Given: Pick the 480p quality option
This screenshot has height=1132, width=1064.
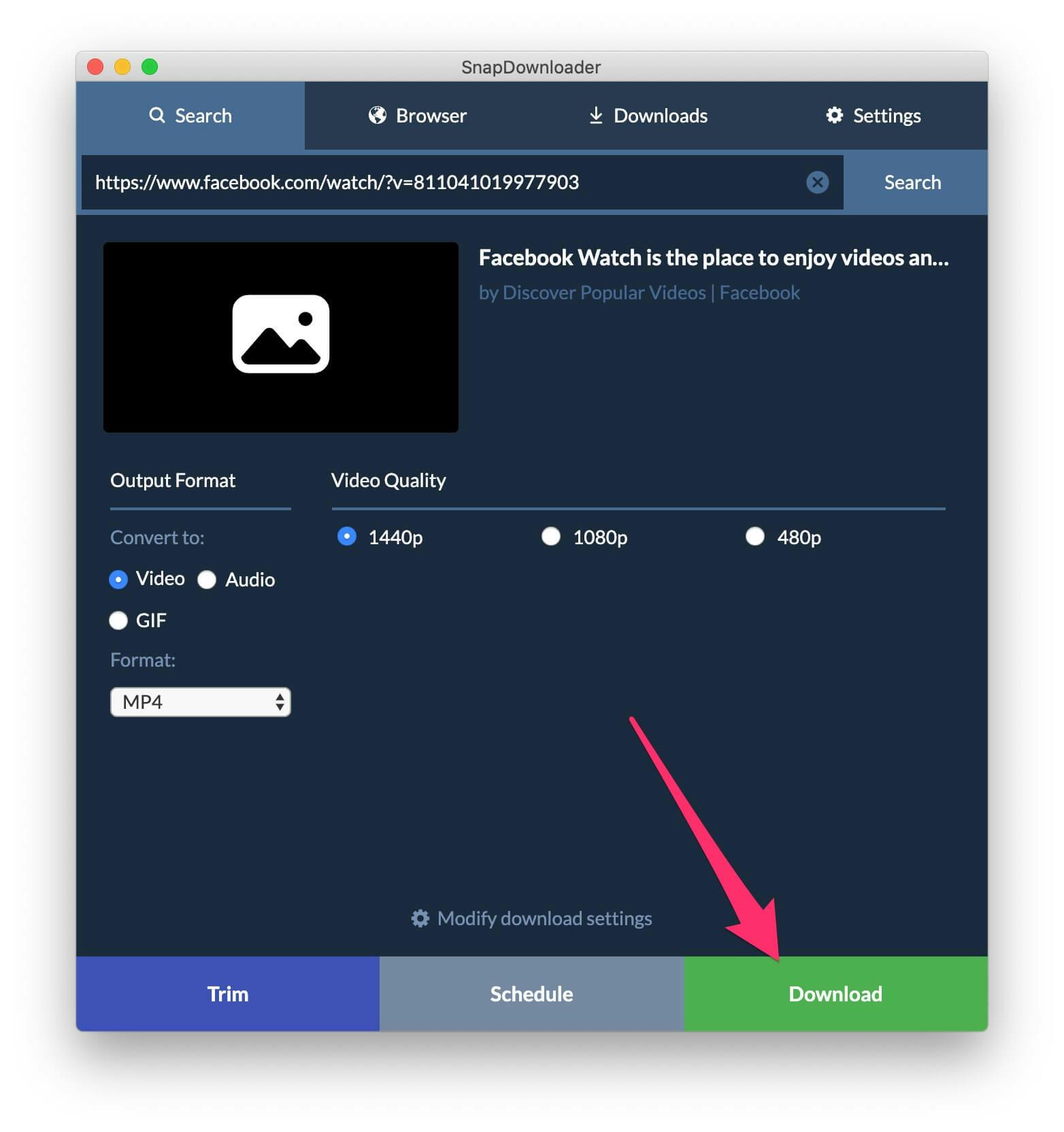Looking at the screenshot, I should [x=755, y=537].
